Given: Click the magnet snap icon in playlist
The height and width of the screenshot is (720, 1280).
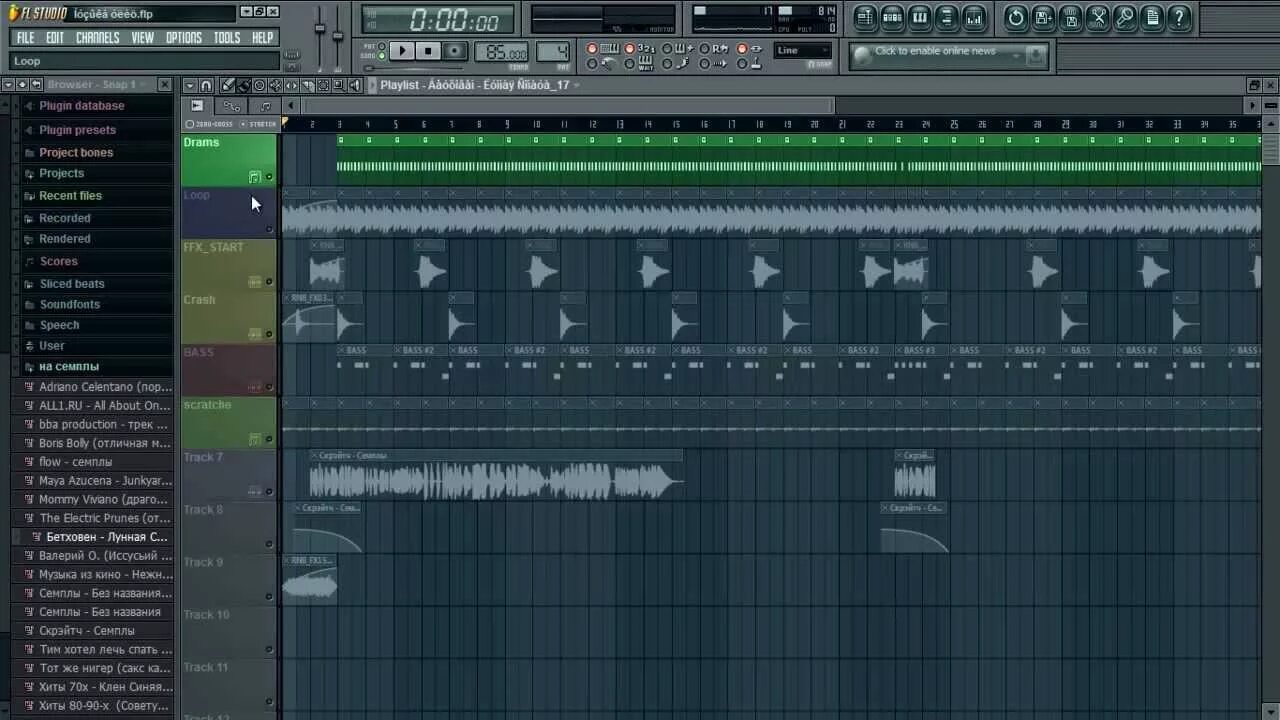Looking at the screenshot, I should point(206,85).
